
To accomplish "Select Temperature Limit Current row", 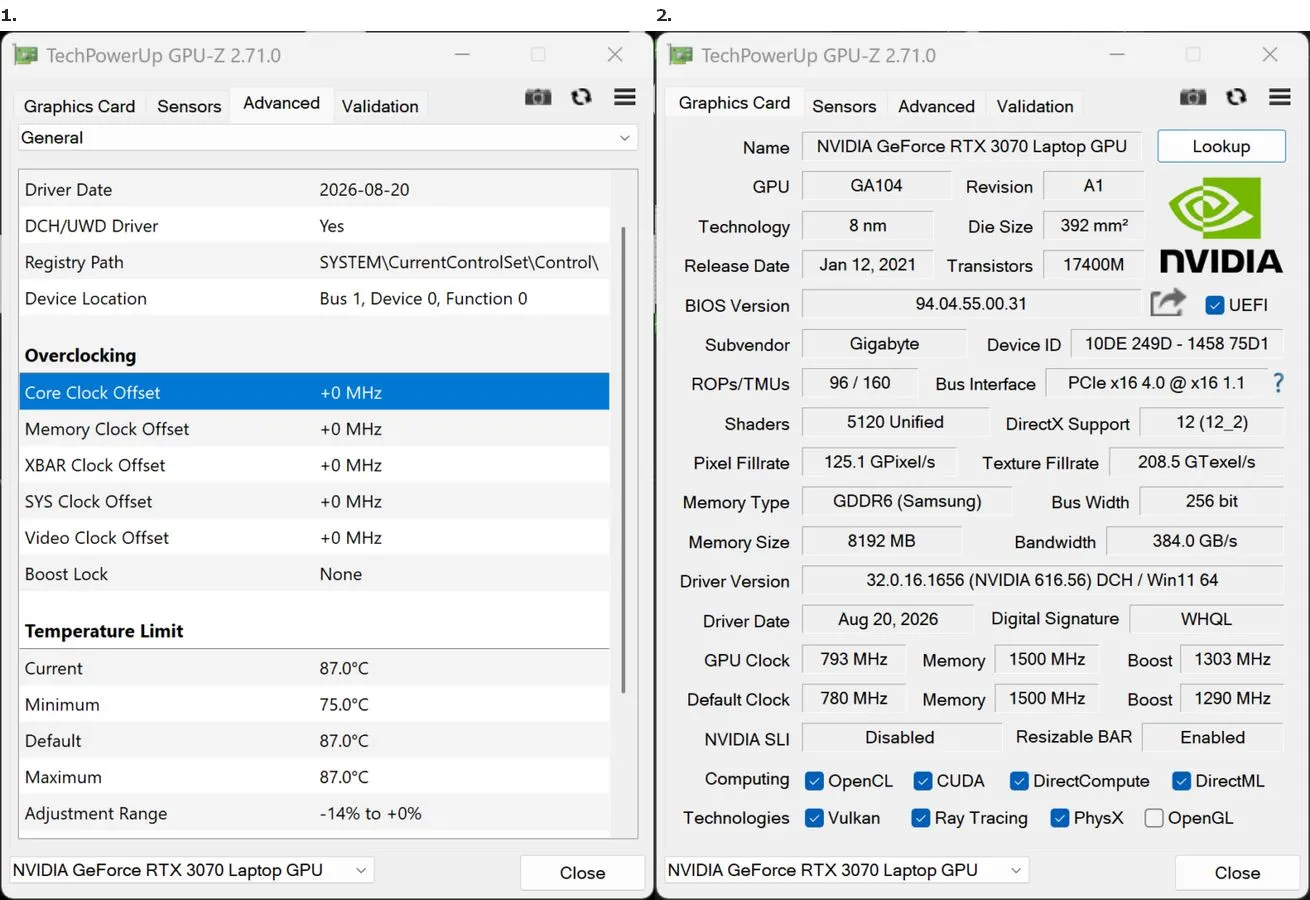I will (314, 668).
